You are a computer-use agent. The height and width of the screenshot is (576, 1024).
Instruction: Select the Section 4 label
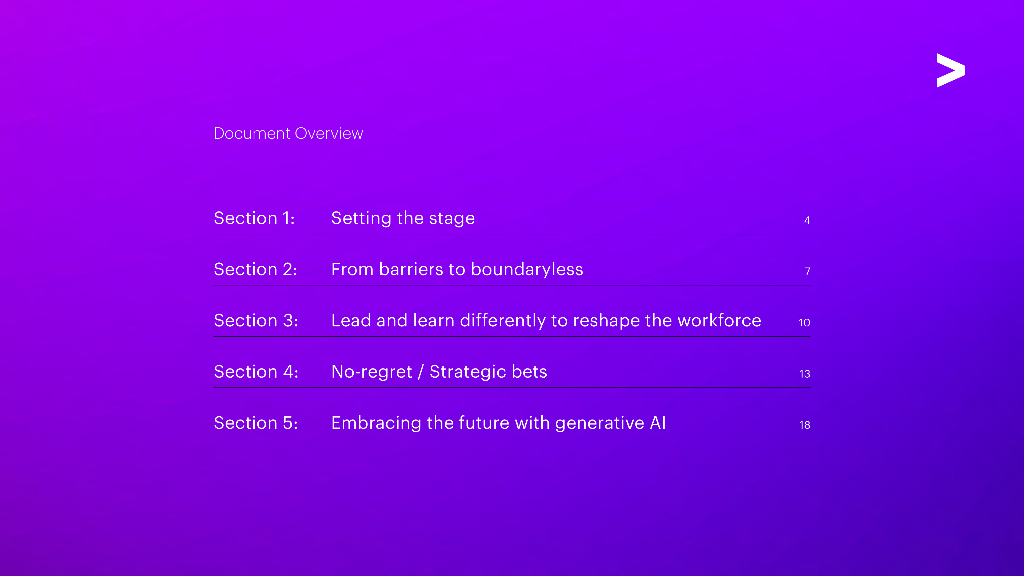coord(255,372)
